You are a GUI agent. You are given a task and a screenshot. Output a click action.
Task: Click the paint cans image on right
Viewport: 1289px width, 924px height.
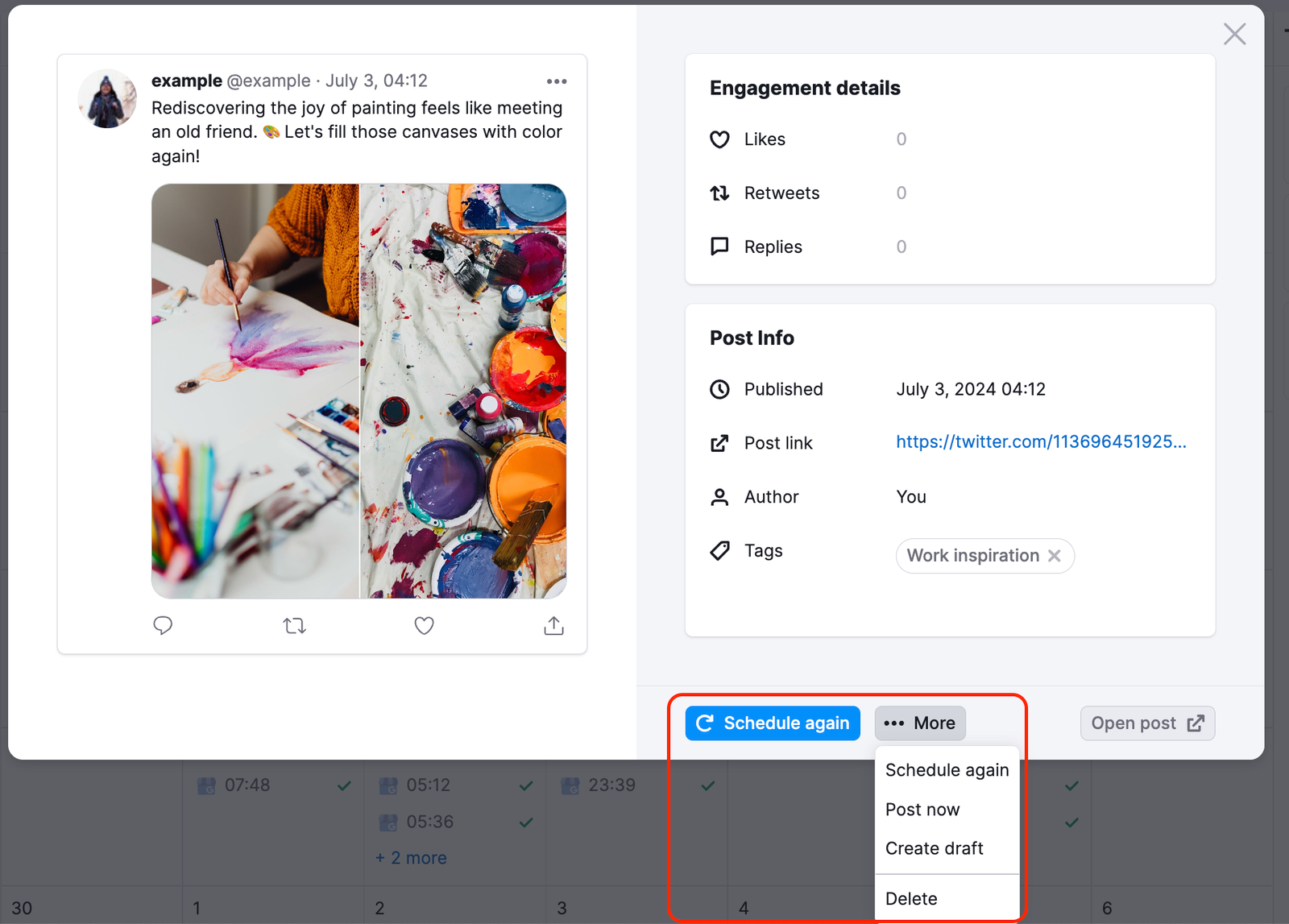tap(463, 391)
